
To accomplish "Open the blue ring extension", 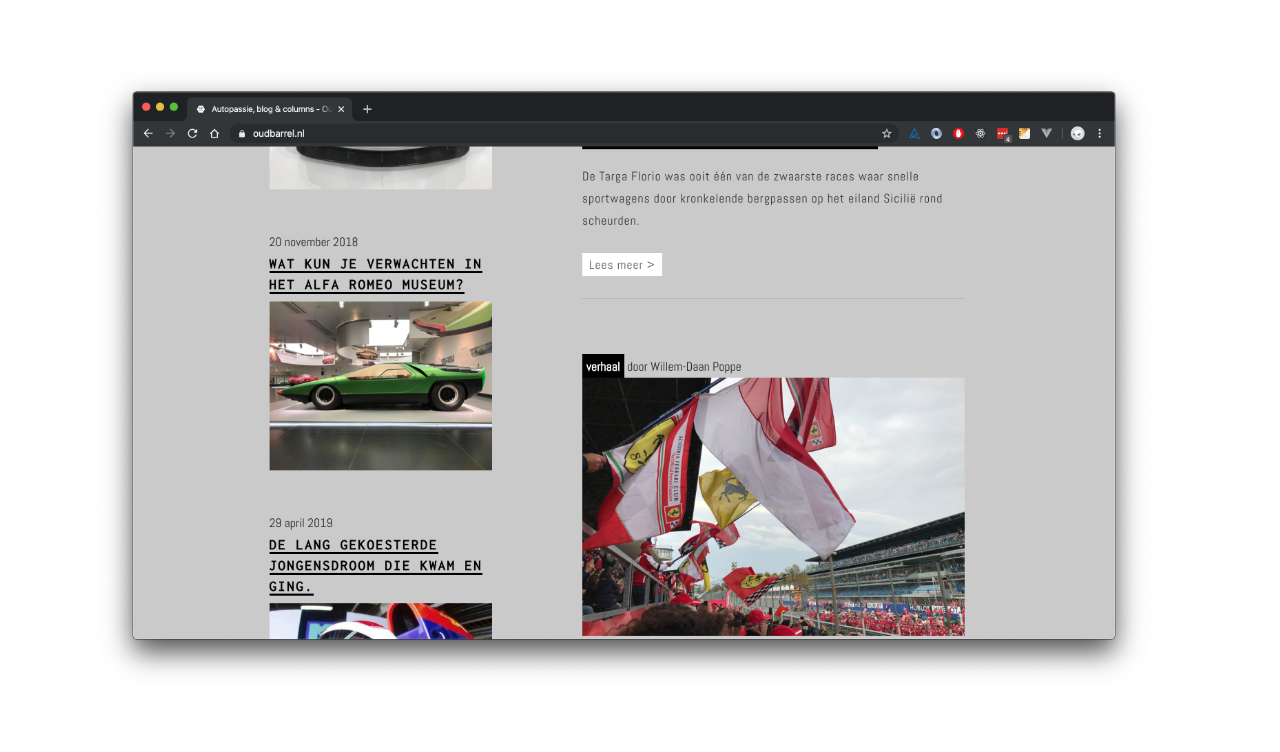I will pos(936,133).
